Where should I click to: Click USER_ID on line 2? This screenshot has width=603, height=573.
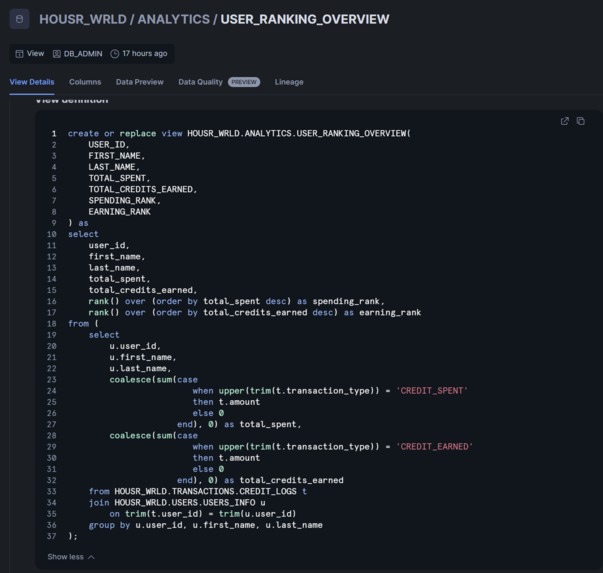(x=107, y=145)
